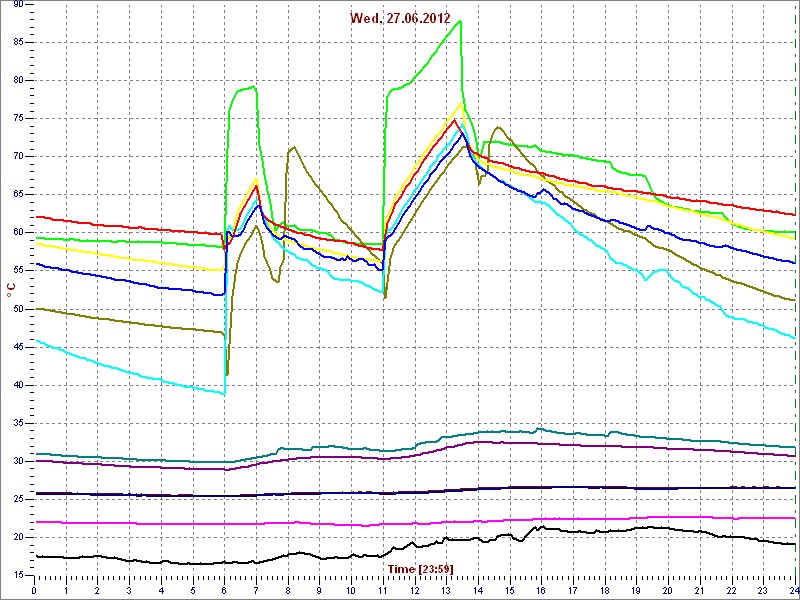Click hour 14 on the time axis
The width and height of the screenshot is (800, 600).
pyautogui.click(x=479, y=589)
